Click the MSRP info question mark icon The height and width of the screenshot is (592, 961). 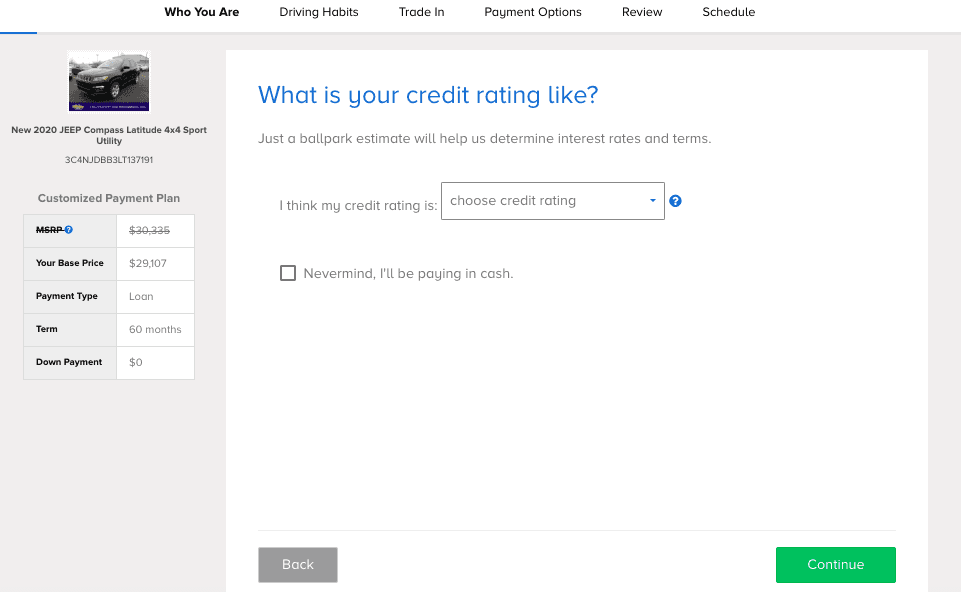(x=69, y=230)
